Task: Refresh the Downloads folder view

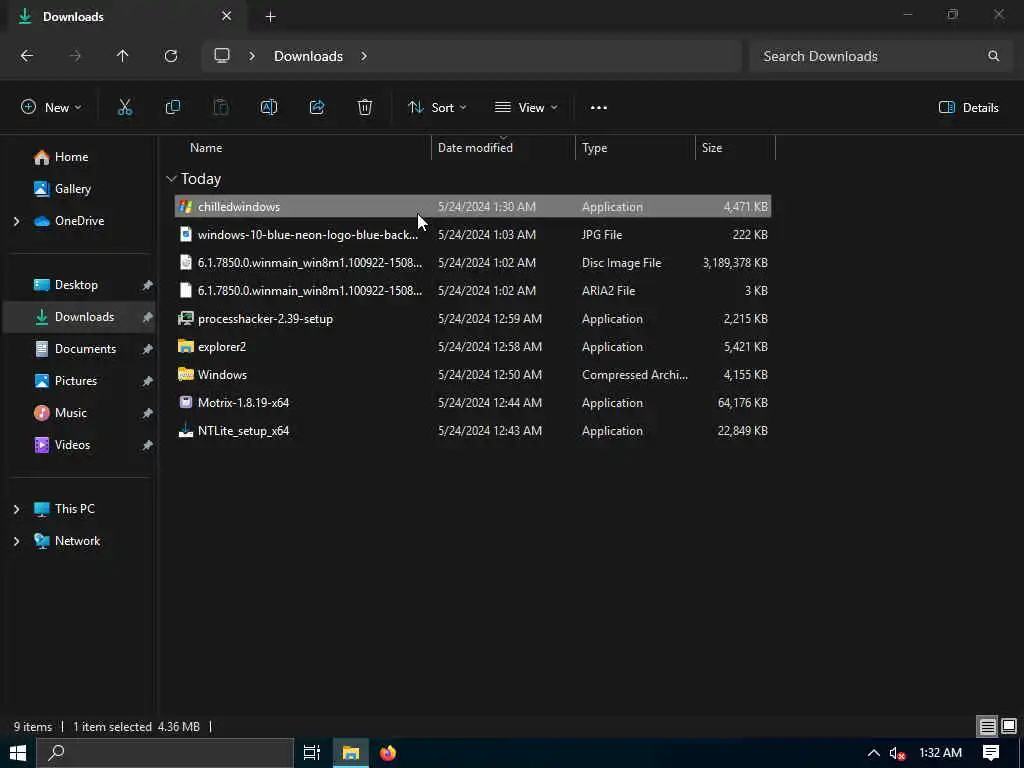Action: pos(171,56)
